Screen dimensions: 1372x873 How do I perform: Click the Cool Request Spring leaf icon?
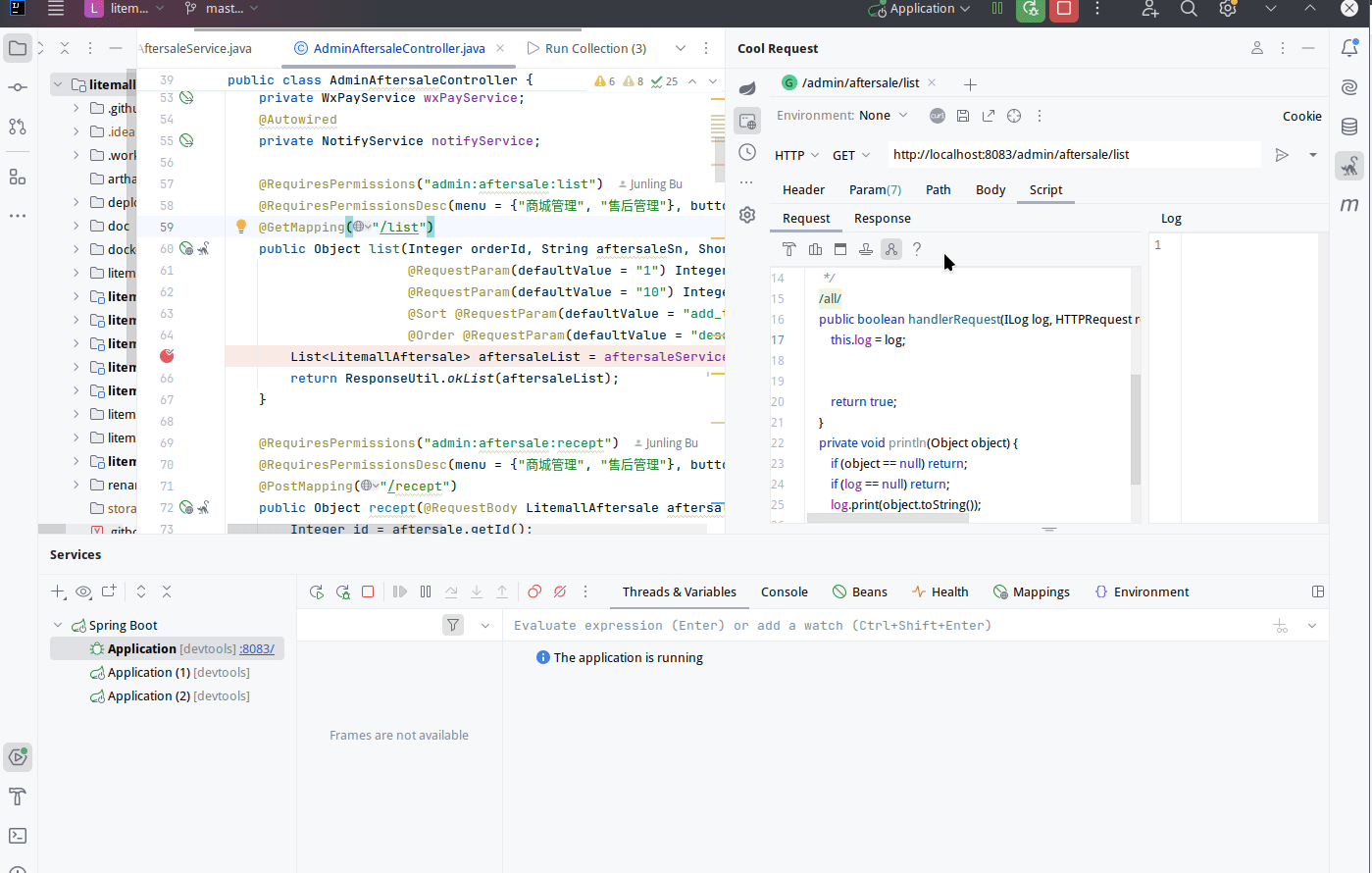747,87
